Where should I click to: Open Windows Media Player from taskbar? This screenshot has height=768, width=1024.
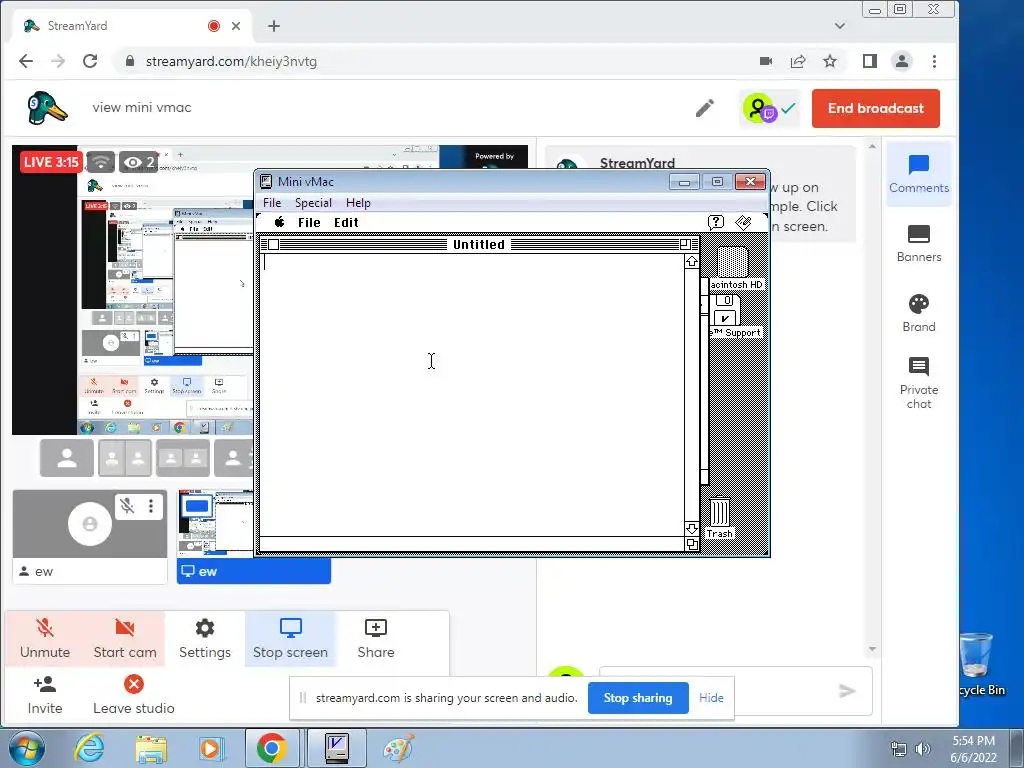pyautogui.click(x=211, y=748)
